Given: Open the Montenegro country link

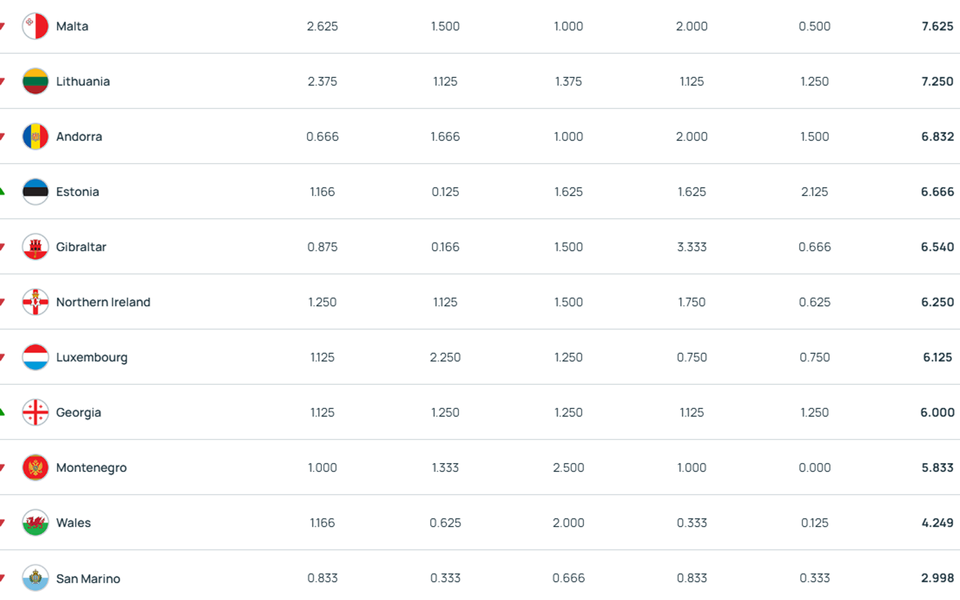Looking at the screenshot, I should (91, 468).
